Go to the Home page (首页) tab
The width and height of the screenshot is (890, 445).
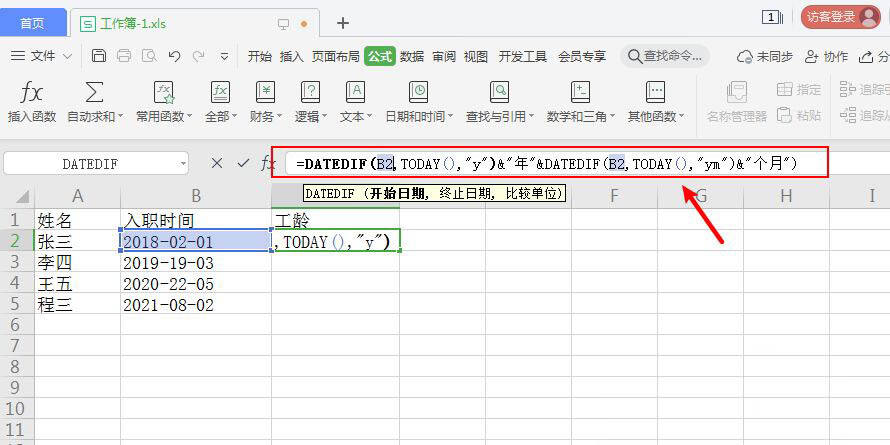tap(32, 23)
